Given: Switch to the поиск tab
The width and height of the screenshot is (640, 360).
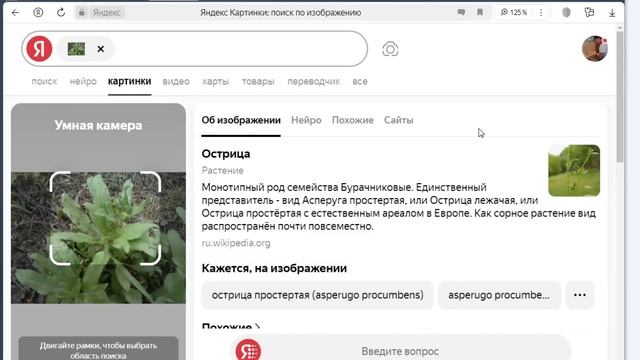Looking at the screenshot, I should 44,82.
